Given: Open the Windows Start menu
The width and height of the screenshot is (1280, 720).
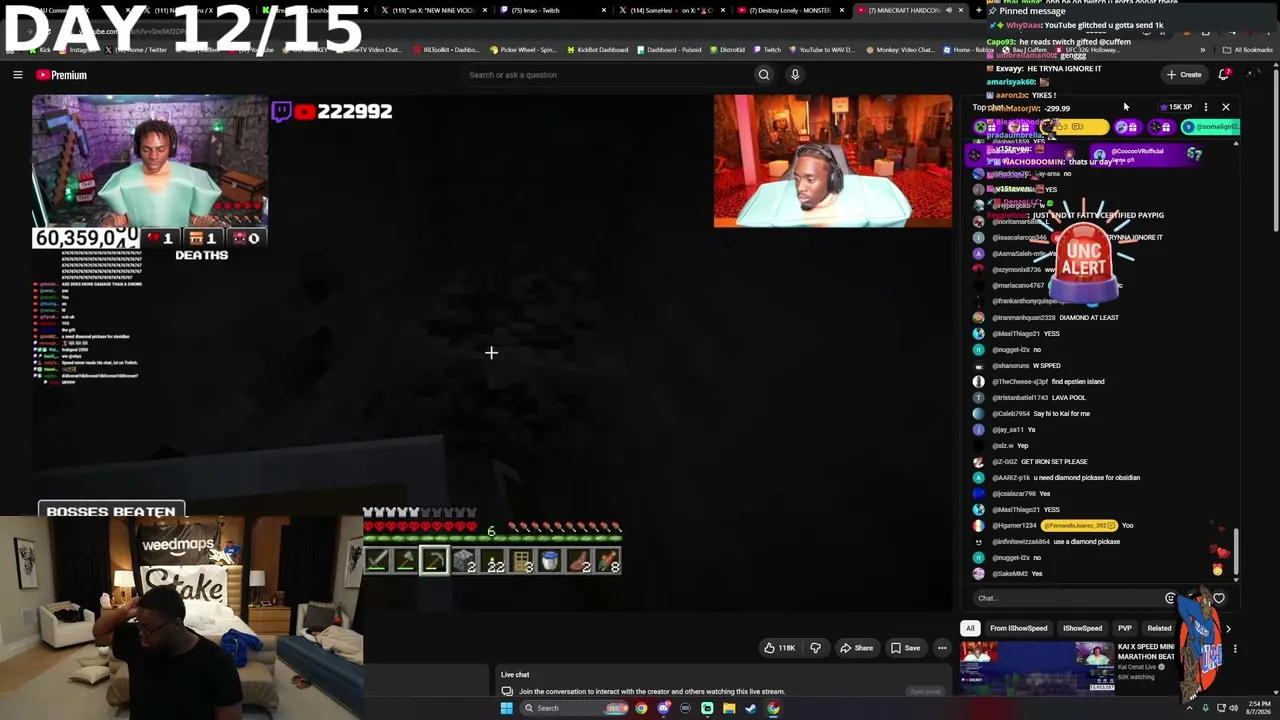Looking at the screenshot, I should coord(506,708).
